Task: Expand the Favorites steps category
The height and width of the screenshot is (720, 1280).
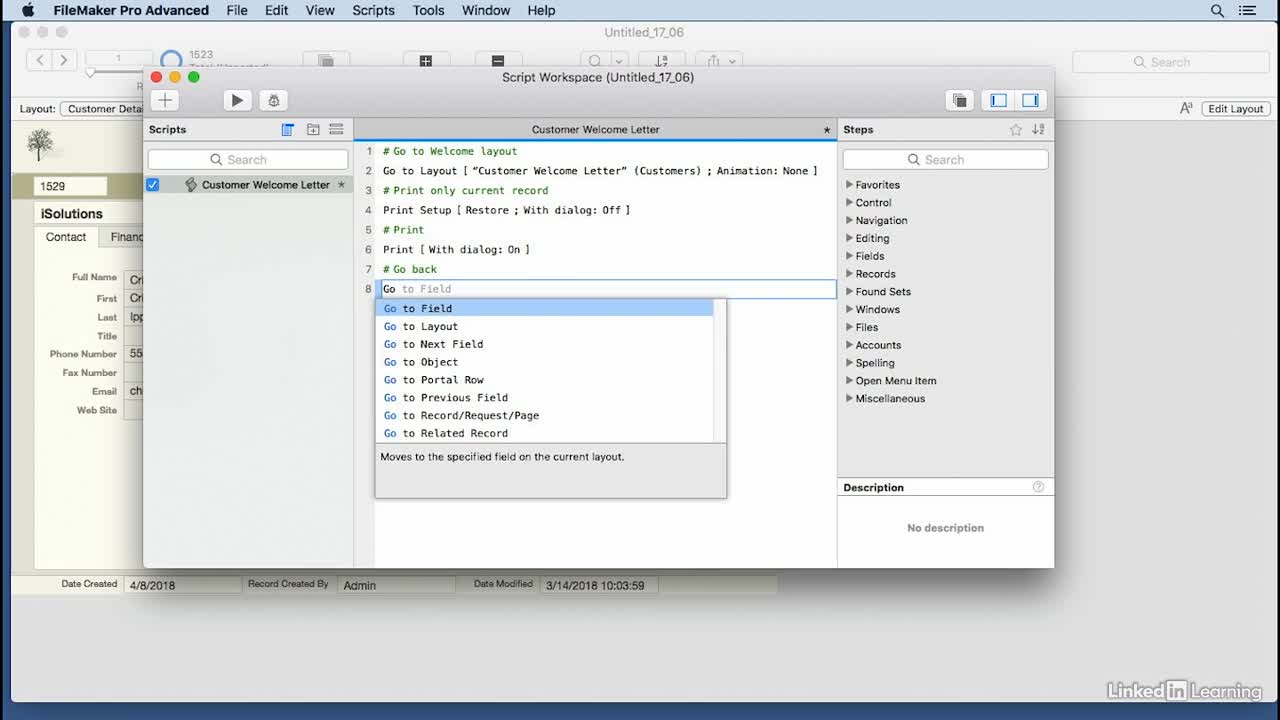Action: [850, 185]
